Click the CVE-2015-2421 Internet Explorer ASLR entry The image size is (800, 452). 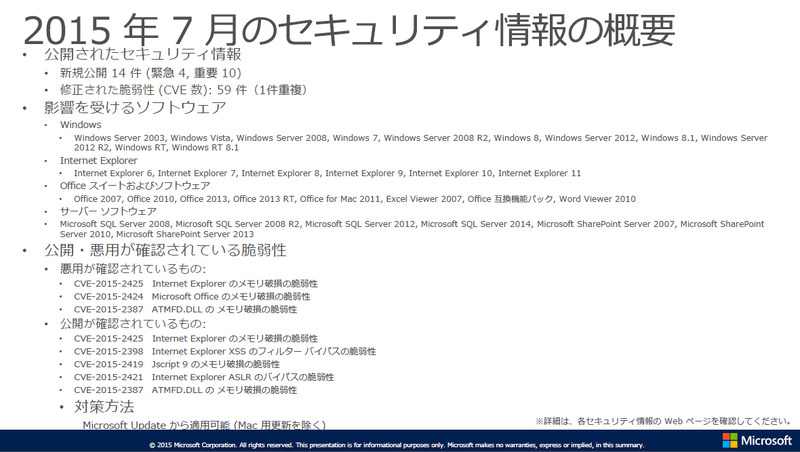tap(203, 377)
